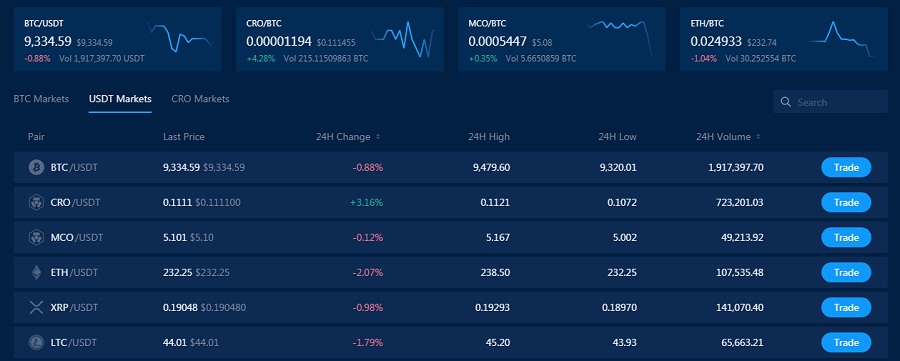Image resolution: width=900 pixels, height=361 pixels.
Task: Open the CRO/BTC ticker card sparkline
Action: pyautogui.click(x=404, y=39)
